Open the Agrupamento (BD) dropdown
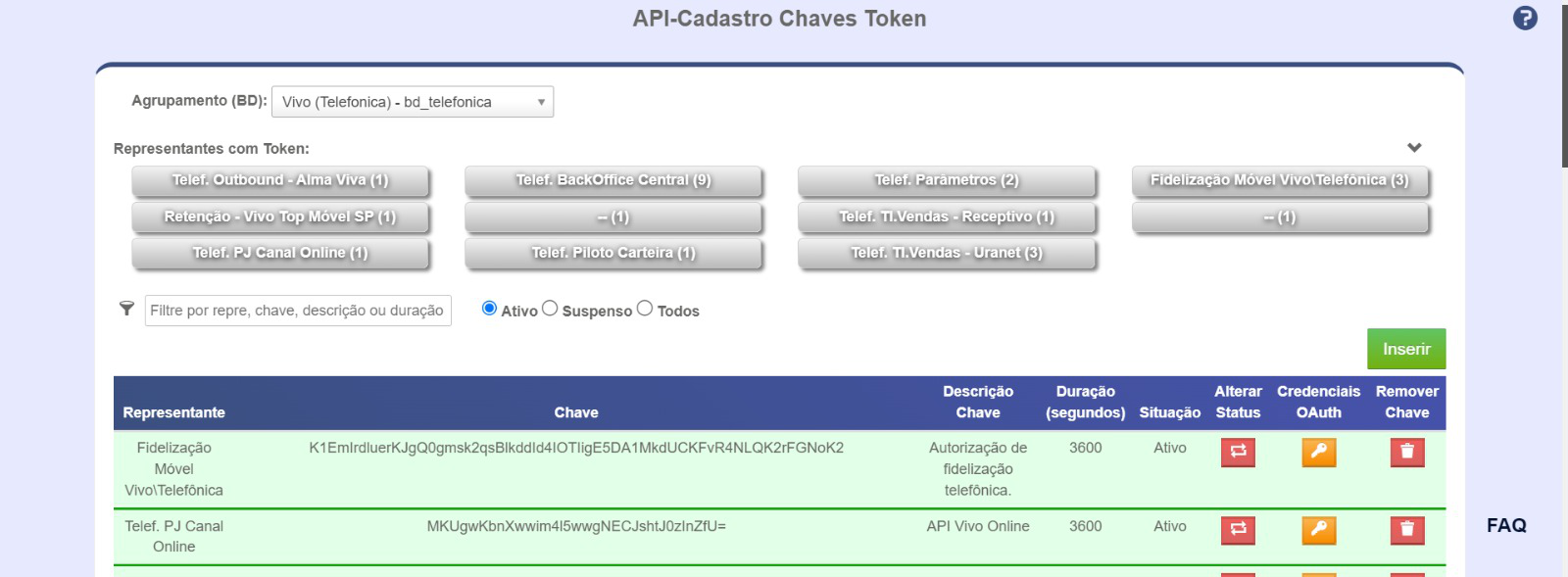Screen dimensions: 1568x577 pyautogui.click(x=413, y=102)
